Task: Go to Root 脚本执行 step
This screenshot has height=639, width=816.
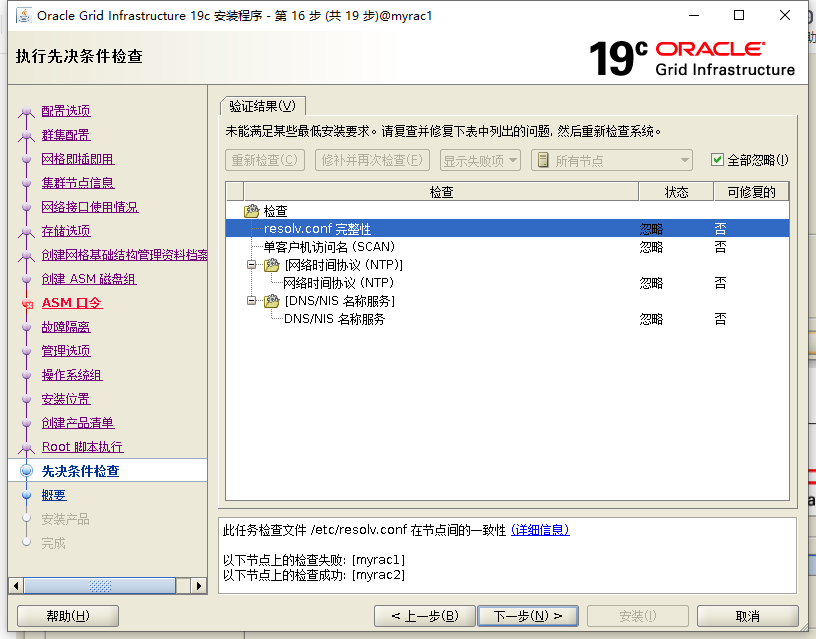Action: [83, 446]
